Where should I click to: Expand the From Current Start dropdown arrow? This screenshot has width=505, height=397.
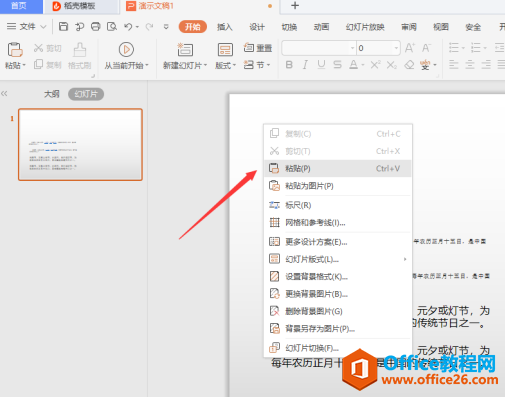[147, 65]
